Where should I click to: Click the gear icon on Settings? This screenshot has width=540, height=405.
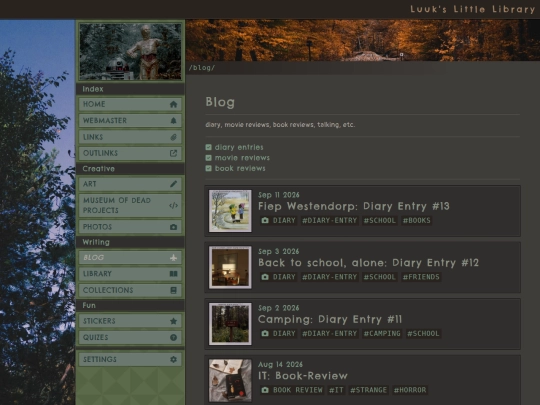tap(173, 359)
